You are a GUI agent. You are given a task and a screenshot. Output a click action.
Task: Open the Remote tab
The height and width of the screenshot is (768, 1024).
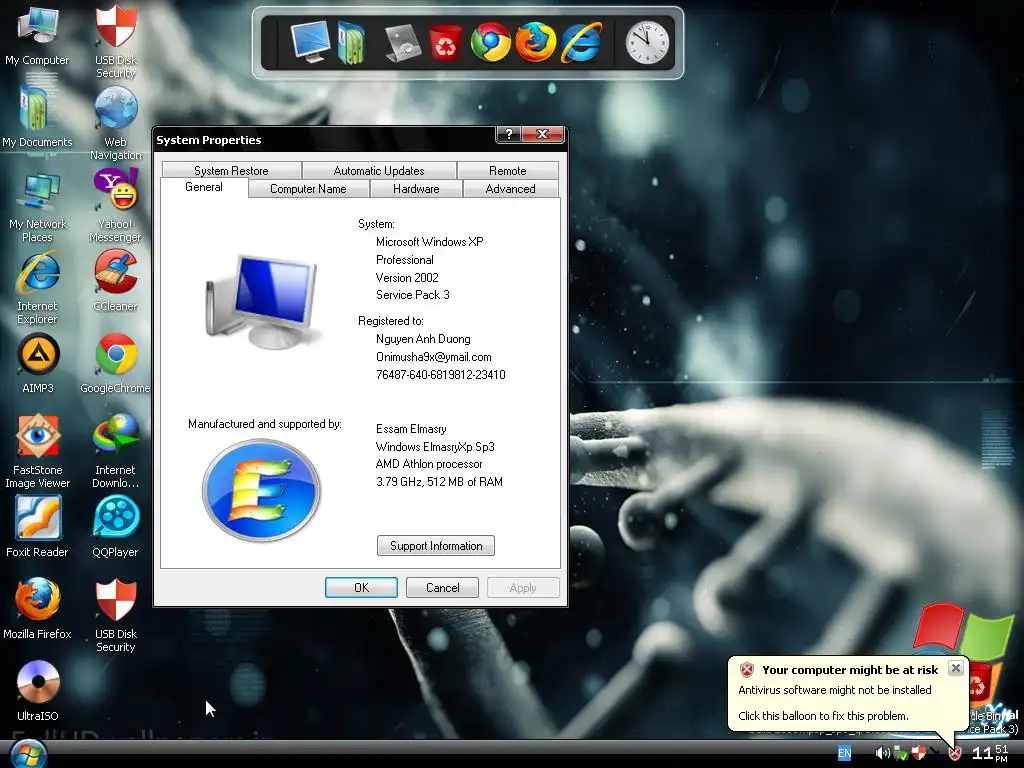click(x=507, y=170)
